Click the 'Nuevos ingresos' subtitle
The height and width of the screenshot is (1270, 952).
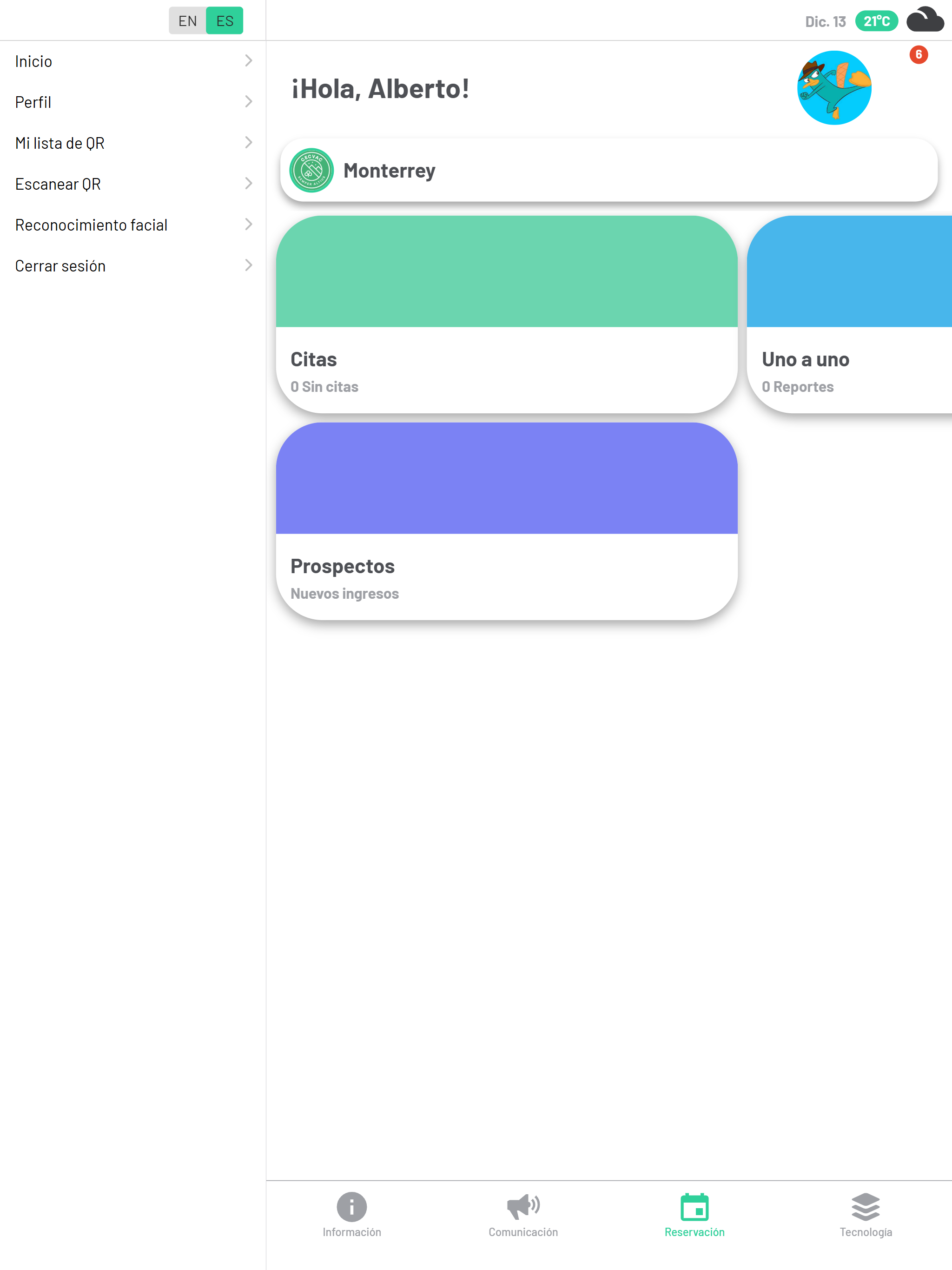click(x=344, y=594)
